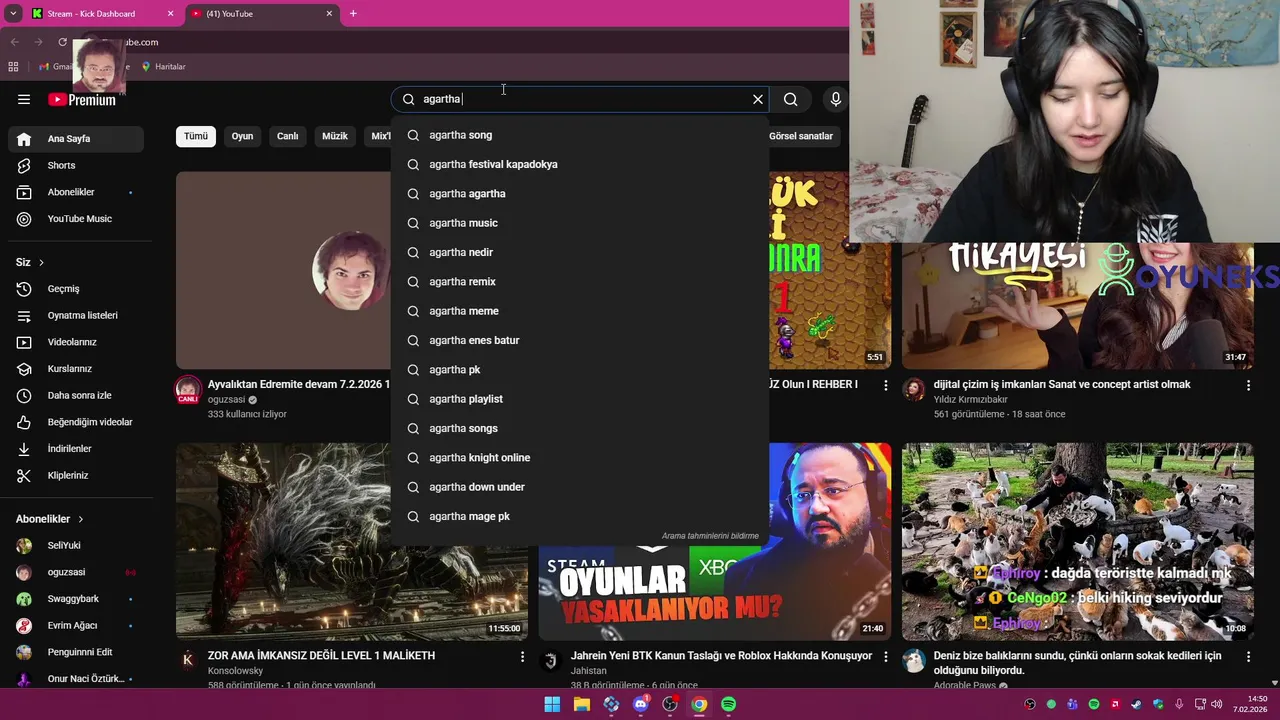The width and height of the screenshot is (1280, 720).
Task: Select suggestion 'agartha song'
Action: 580,135
